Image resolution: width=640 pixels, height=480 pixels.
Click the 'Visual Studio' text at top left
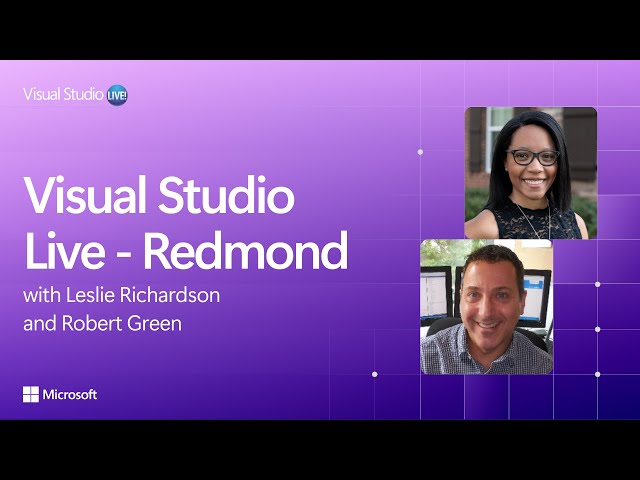[63, 94]
